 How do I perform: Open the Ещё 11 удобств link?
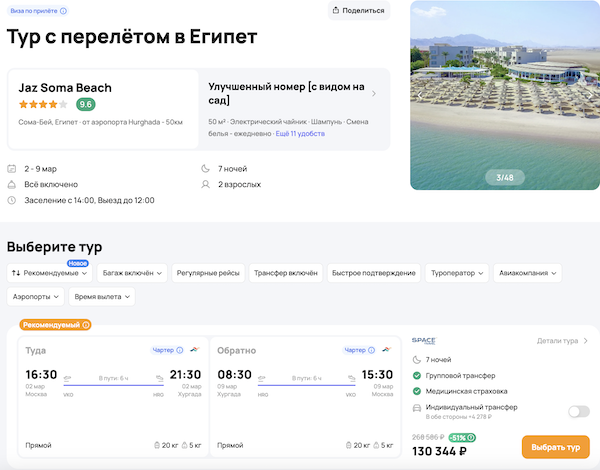[x=303, y=133]
